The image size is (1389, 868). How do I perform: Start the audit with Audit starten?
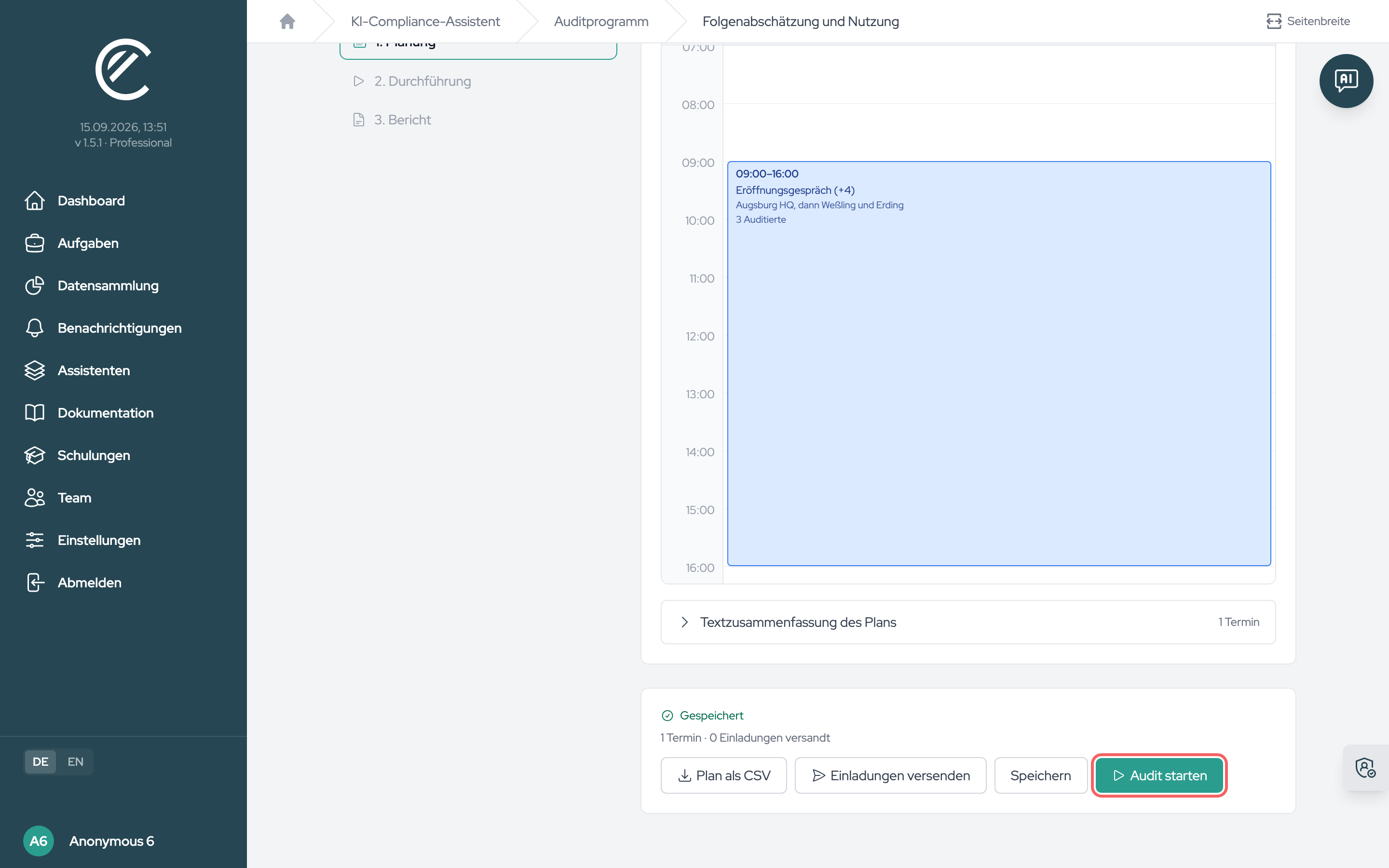[x=1159, y=775]
